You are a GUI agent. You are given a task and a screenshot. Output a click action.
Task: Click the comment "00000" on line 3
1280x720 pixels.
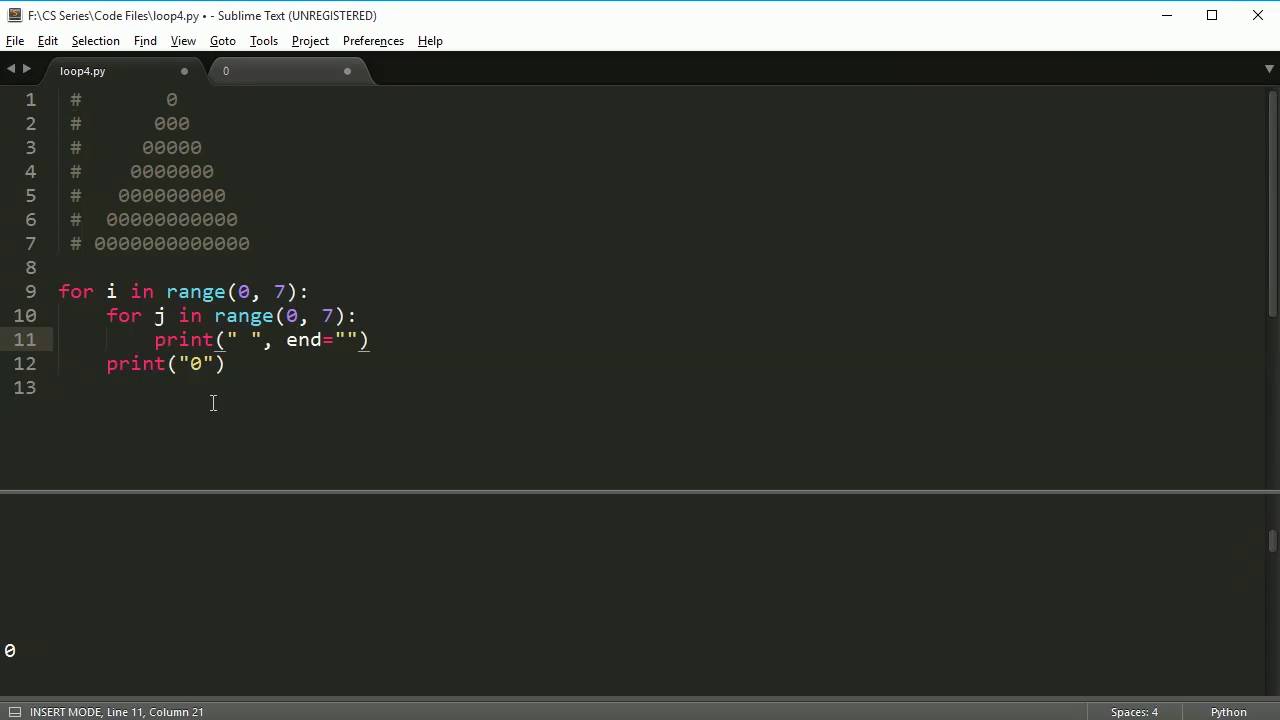172,148
